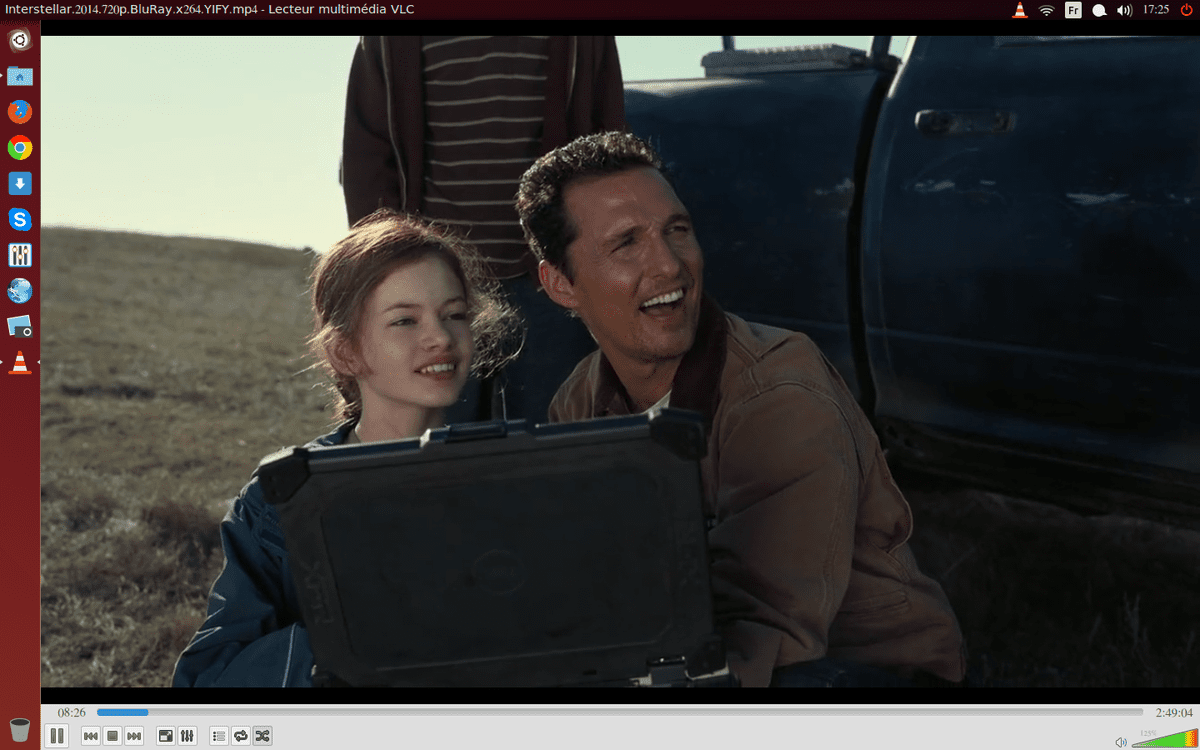1200x750 pixels.
Task: Disable random shuffle playback
Action: point(262,736)
